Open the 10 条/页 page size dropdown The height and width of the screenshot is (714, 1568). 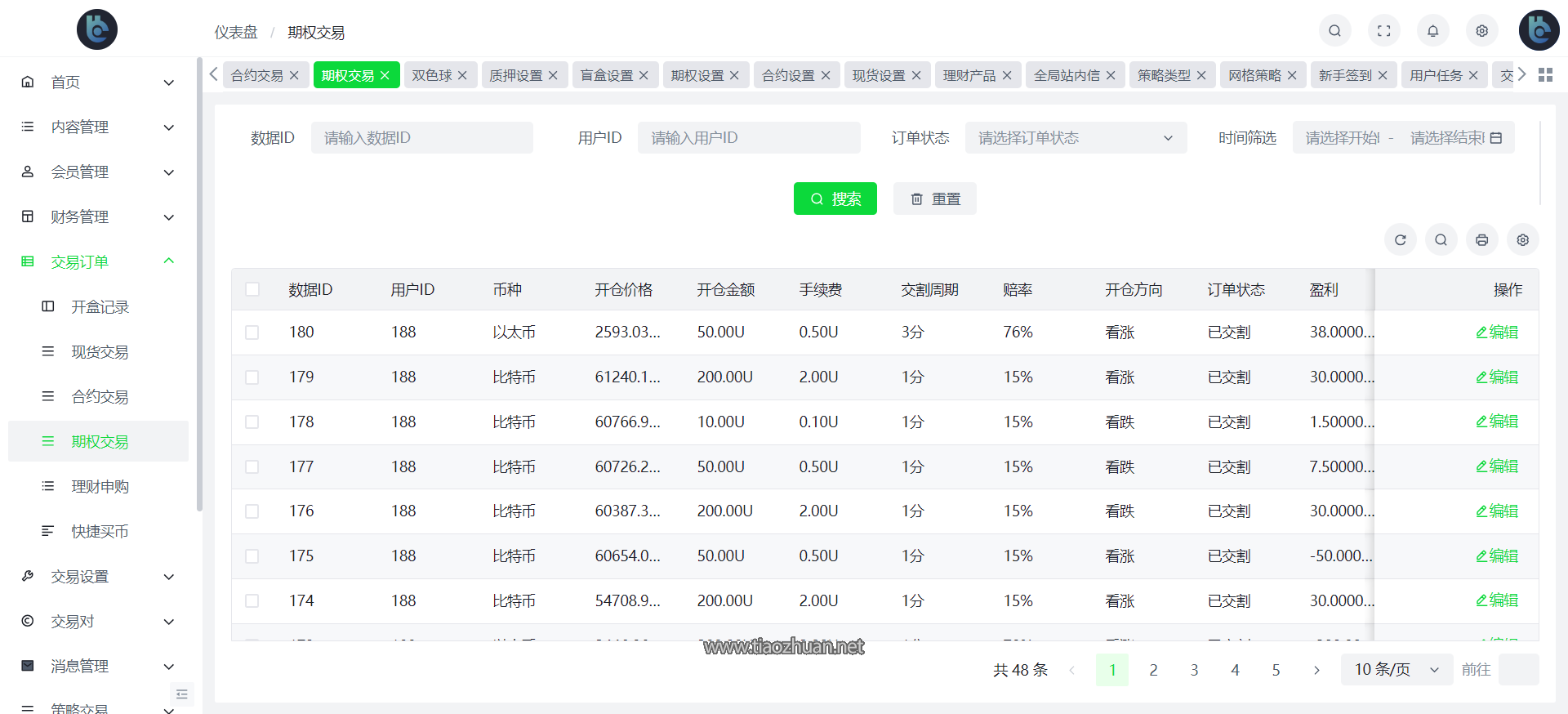(1396, 670)
